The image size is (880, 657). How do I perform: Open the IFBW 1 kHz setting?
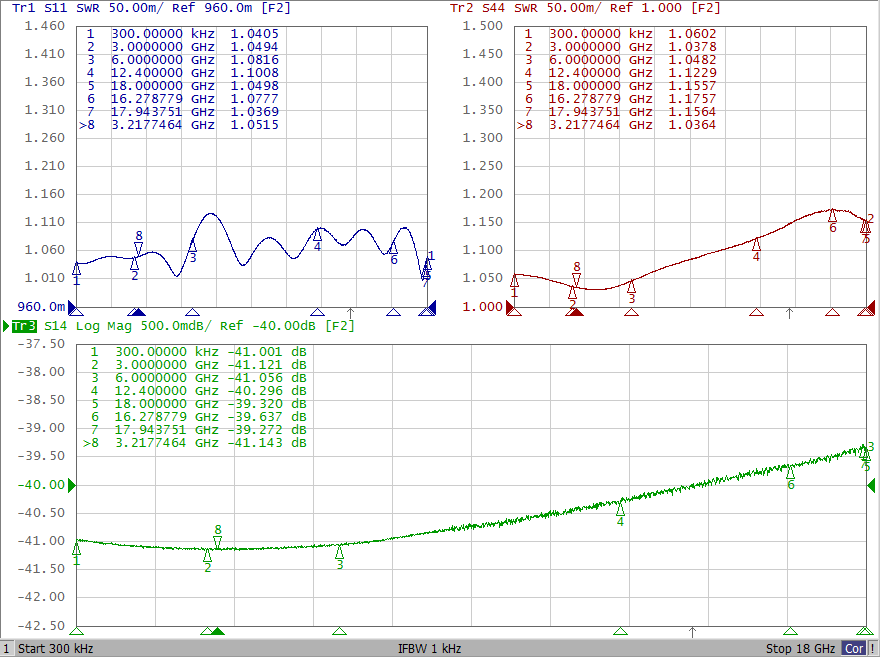click(429, 648)
